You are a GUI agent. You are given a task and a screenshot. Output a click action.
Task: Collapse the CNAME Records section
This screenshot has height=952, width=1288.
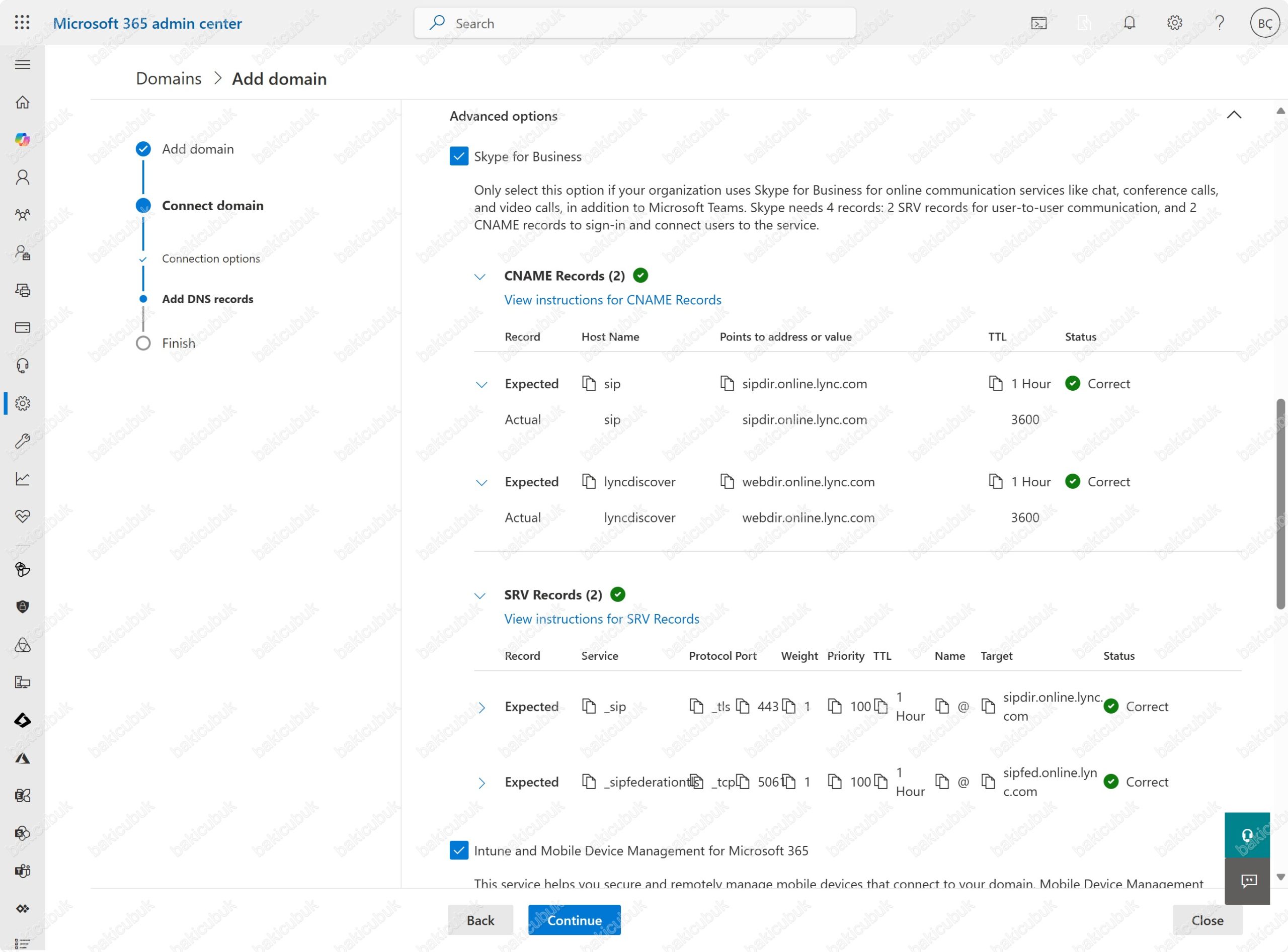point(479,277)
